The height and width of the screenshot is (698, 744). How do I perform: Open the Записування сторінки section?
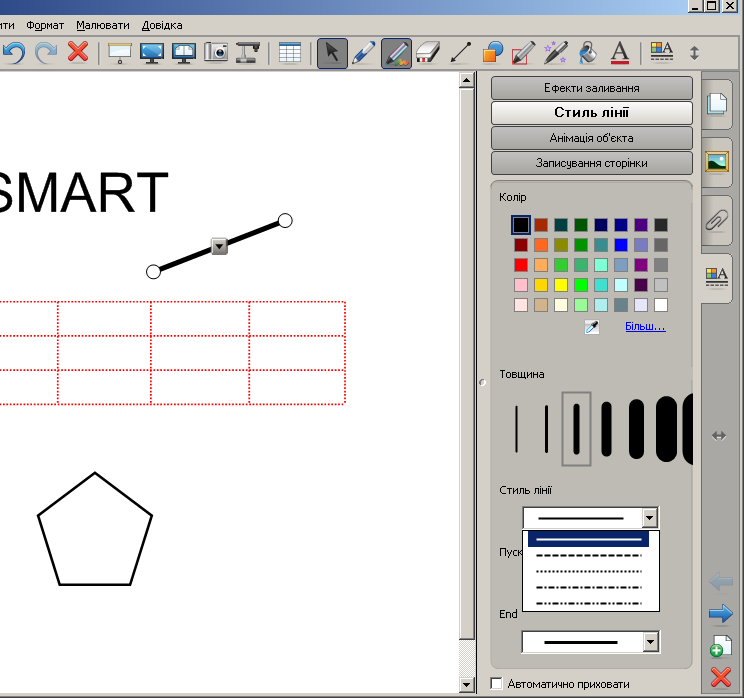point(592,163)
